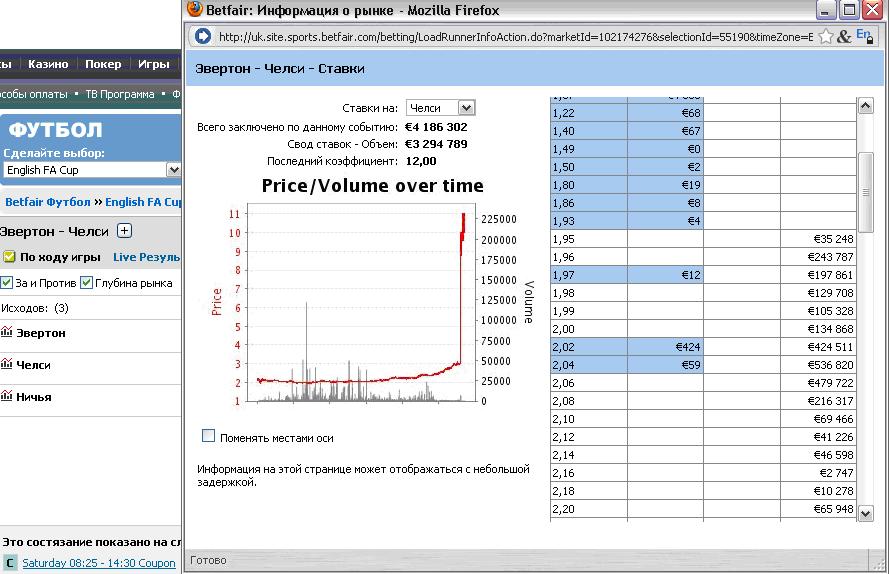Click the yellow in-play checkmark icon
Viewport: 889px width, 574px height.
pos(9,257)
